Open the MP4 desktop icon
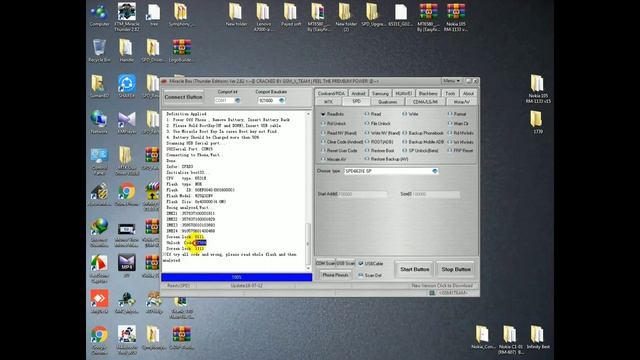 click(x=127, y=265)
